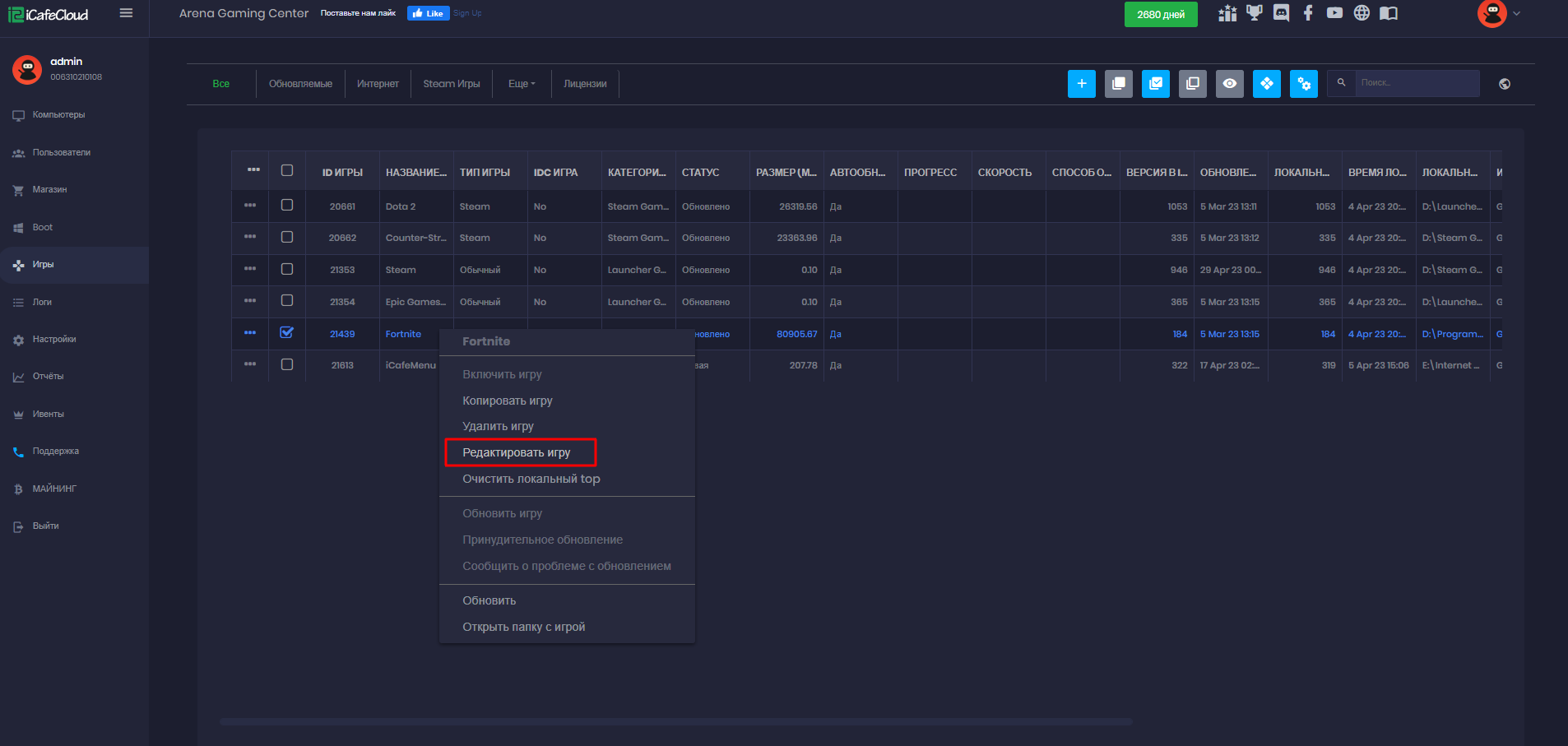Image resolution: width=1568 pixels, height=746 pixels.
Task: Open the Facebook icon in header
Action: click(x=1308, y=13)
